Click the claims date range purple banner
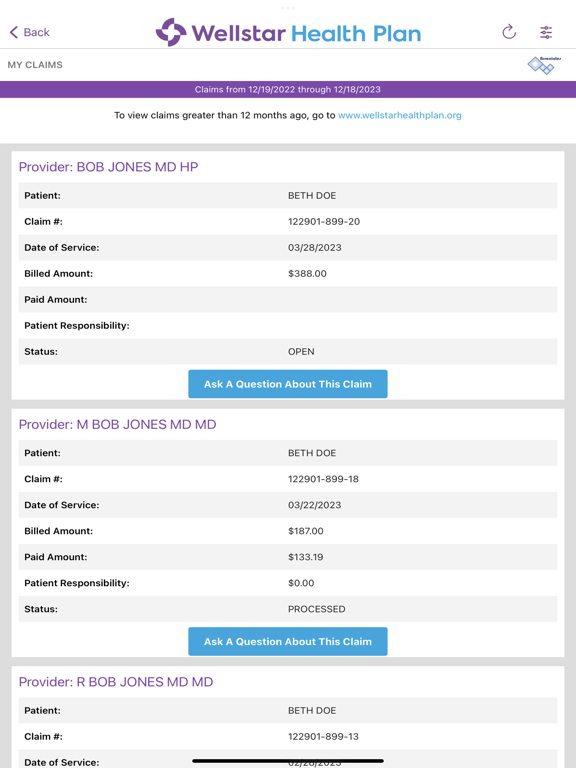 coord(288,90)
